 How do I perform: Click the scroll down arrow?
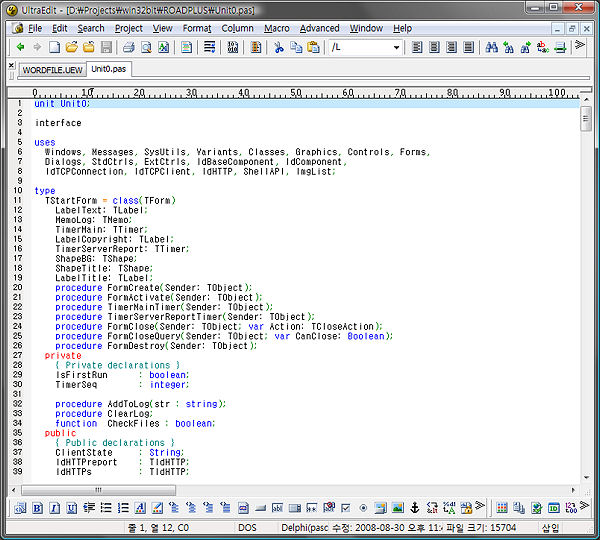tap(586, 477)
